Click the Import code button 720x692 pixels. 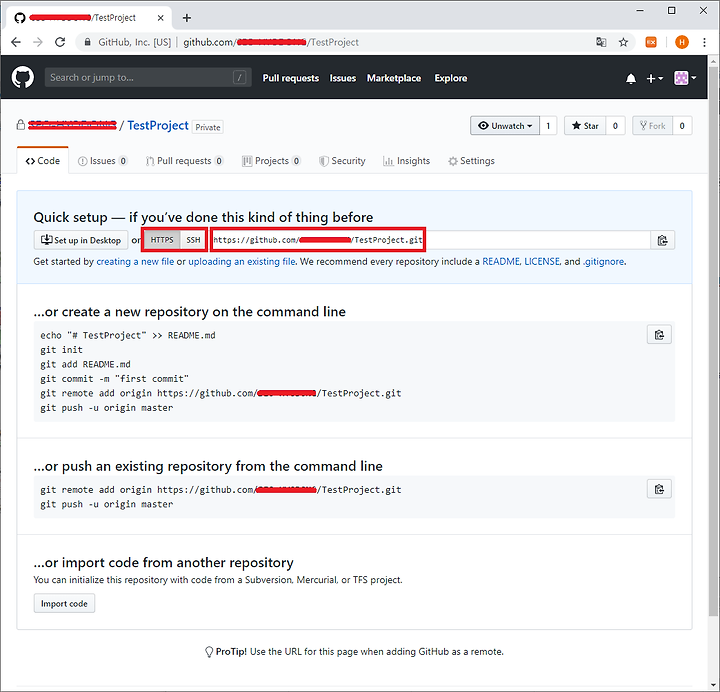[64, 603]
